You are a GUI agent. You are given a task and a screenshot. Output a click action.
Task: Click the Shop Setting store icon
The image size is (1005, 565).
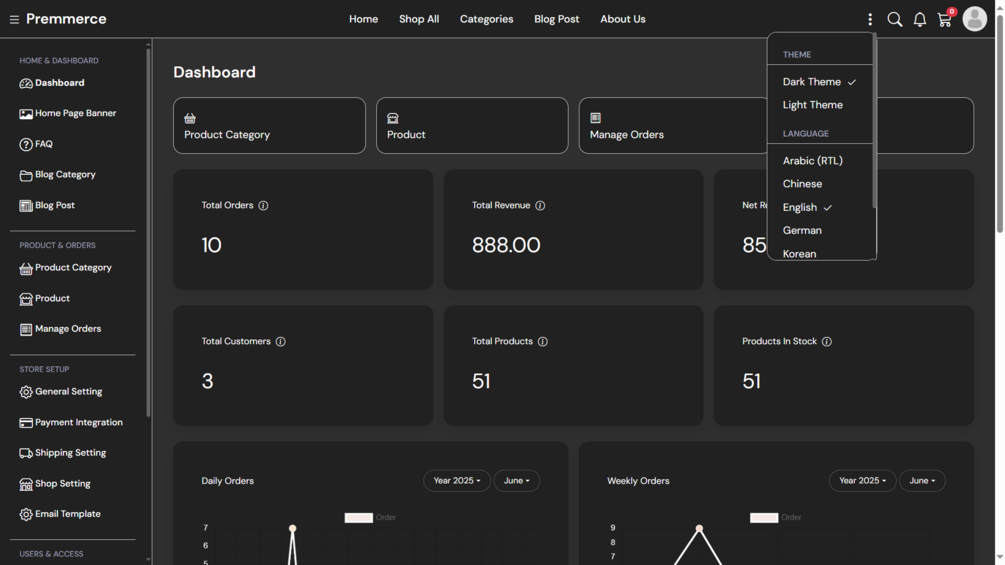[x=26, y=484]
